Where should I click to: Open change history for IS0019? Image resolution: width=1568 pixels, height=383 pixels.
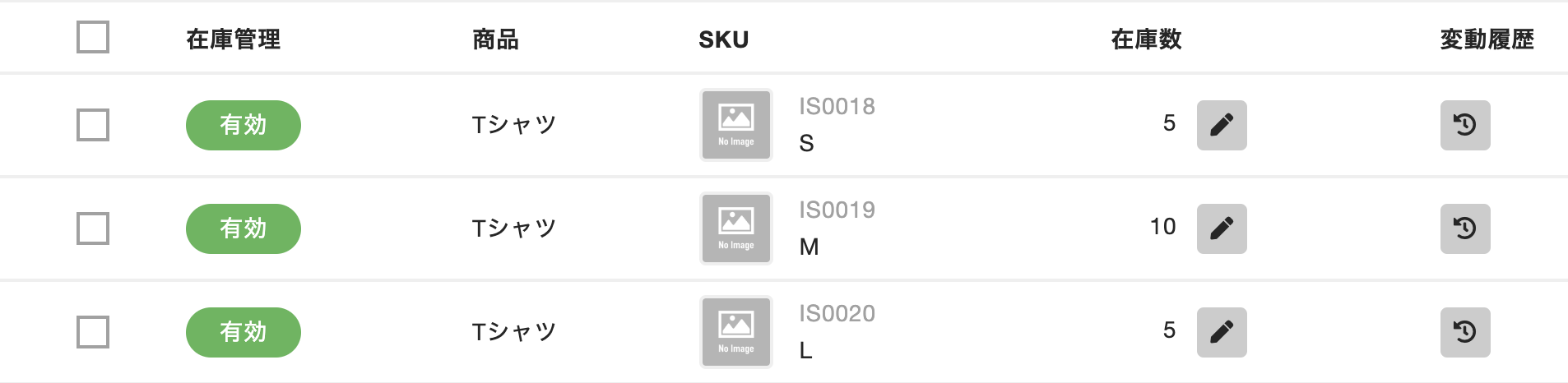coord(1465,228)
